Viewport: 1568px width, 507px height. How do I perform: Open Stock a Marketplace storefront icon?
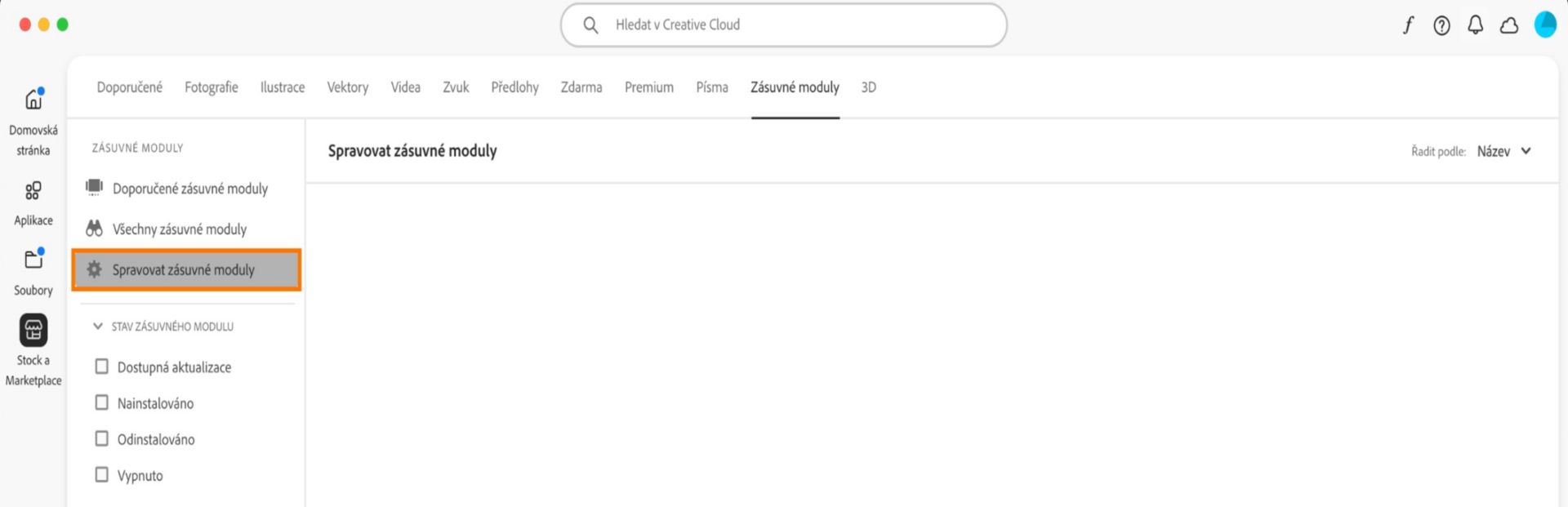pyautogui.click(x=33, y=330)
